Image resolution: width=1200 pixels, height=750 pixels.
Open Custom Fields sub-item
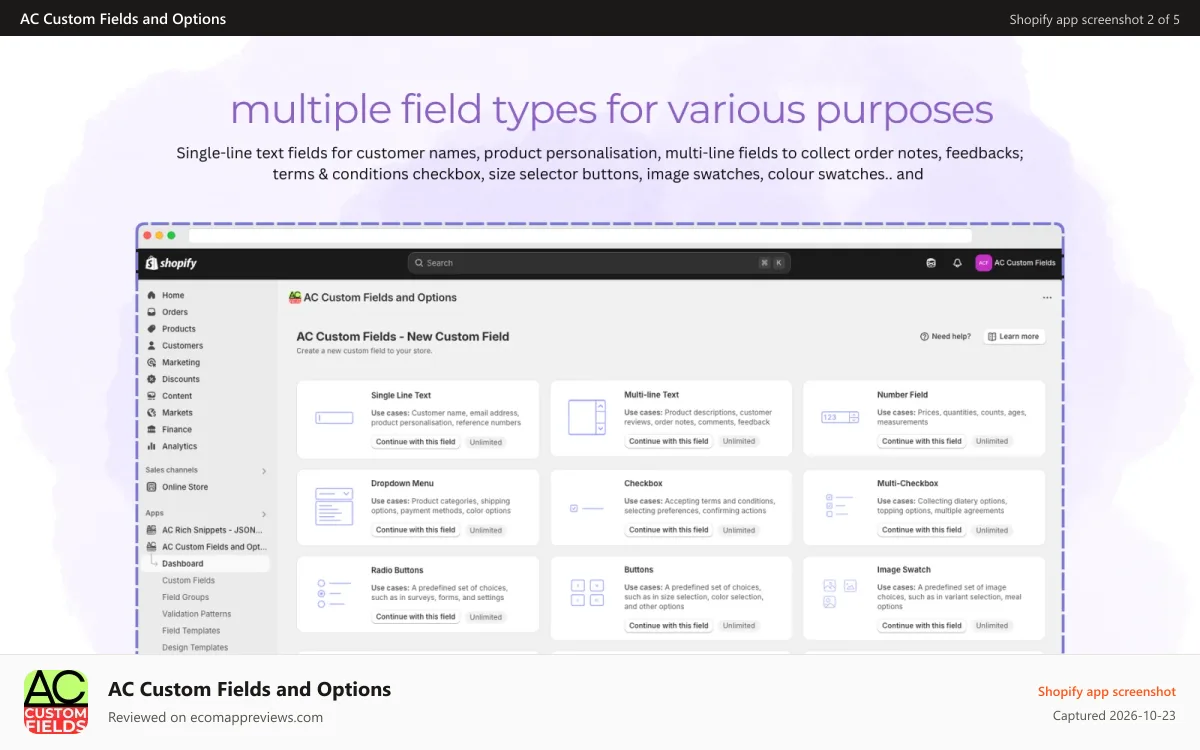point(188,581)
